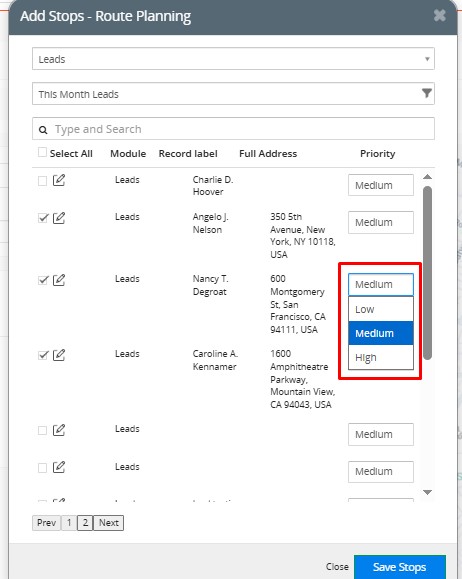Edit the Angelo J. Nelson record icon
This screenshot has height=579, width=462.
coord(59,218)
